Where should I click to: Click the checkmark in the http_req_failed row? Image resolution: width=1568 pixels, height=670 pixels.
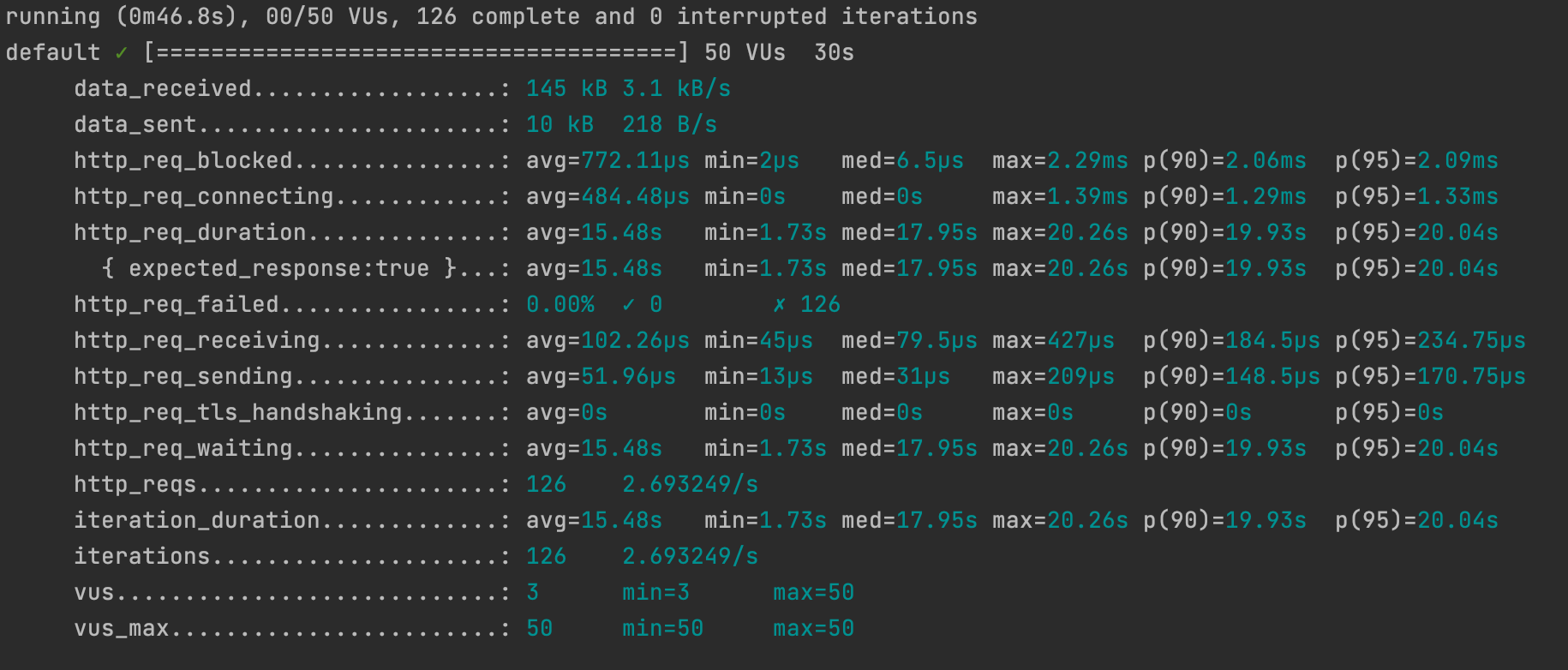629,304
